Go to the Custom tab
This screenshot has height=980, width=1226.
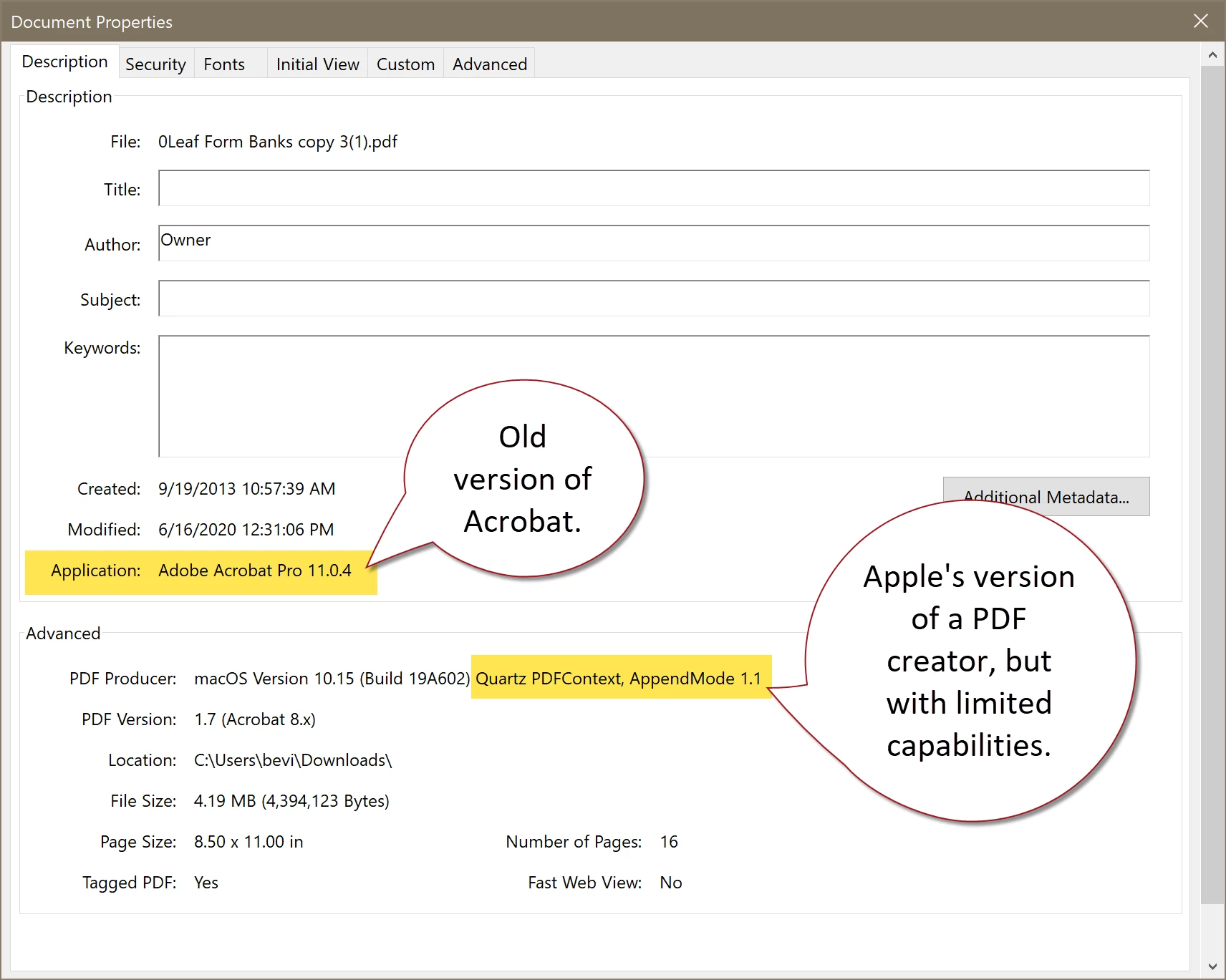point(405,64)
